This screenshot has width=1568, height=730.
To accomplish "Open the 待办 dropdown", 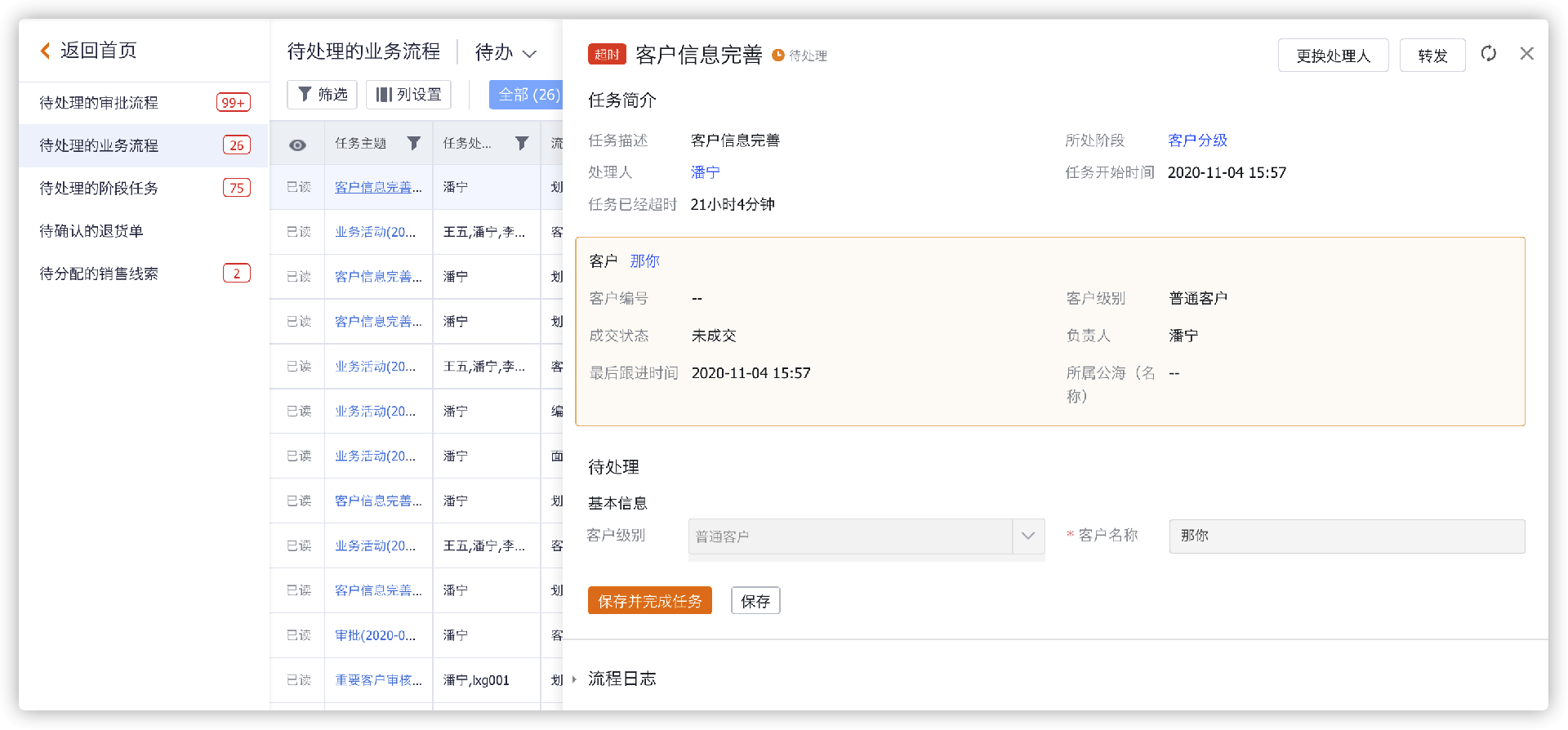I will coord(506,52).
